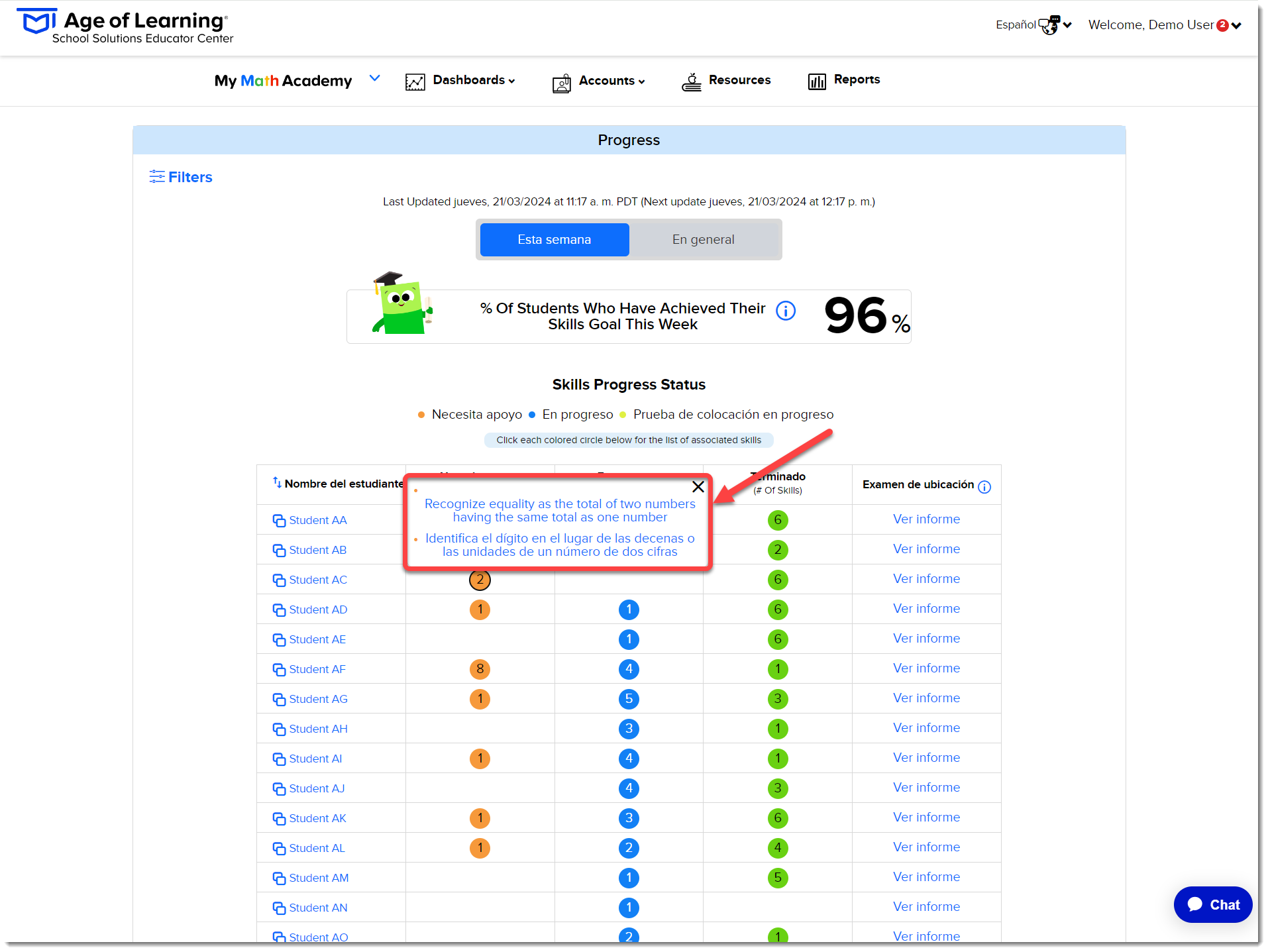The width and height of the screenshot is (1268, 952).
Task: Select the En general tab
Action: click(x=704, y=239)
